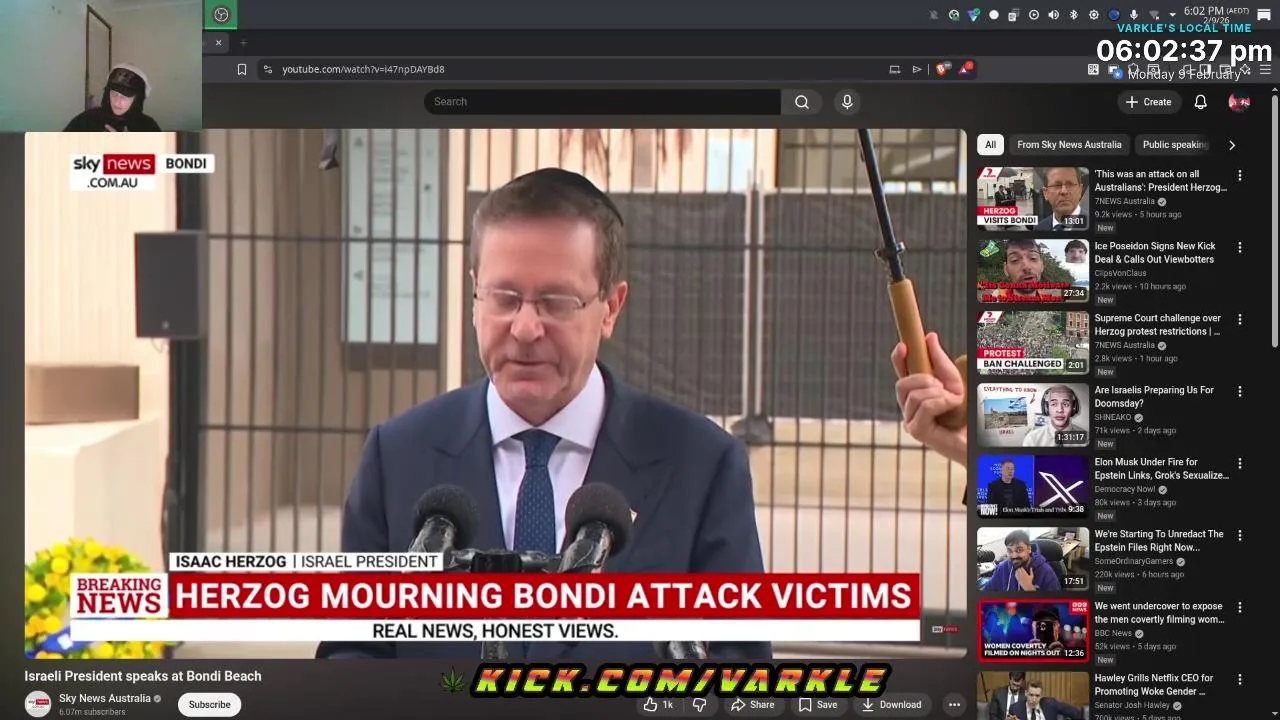
Task: Click the video player showing Herzog speech
Action: [x=495, y=393]
